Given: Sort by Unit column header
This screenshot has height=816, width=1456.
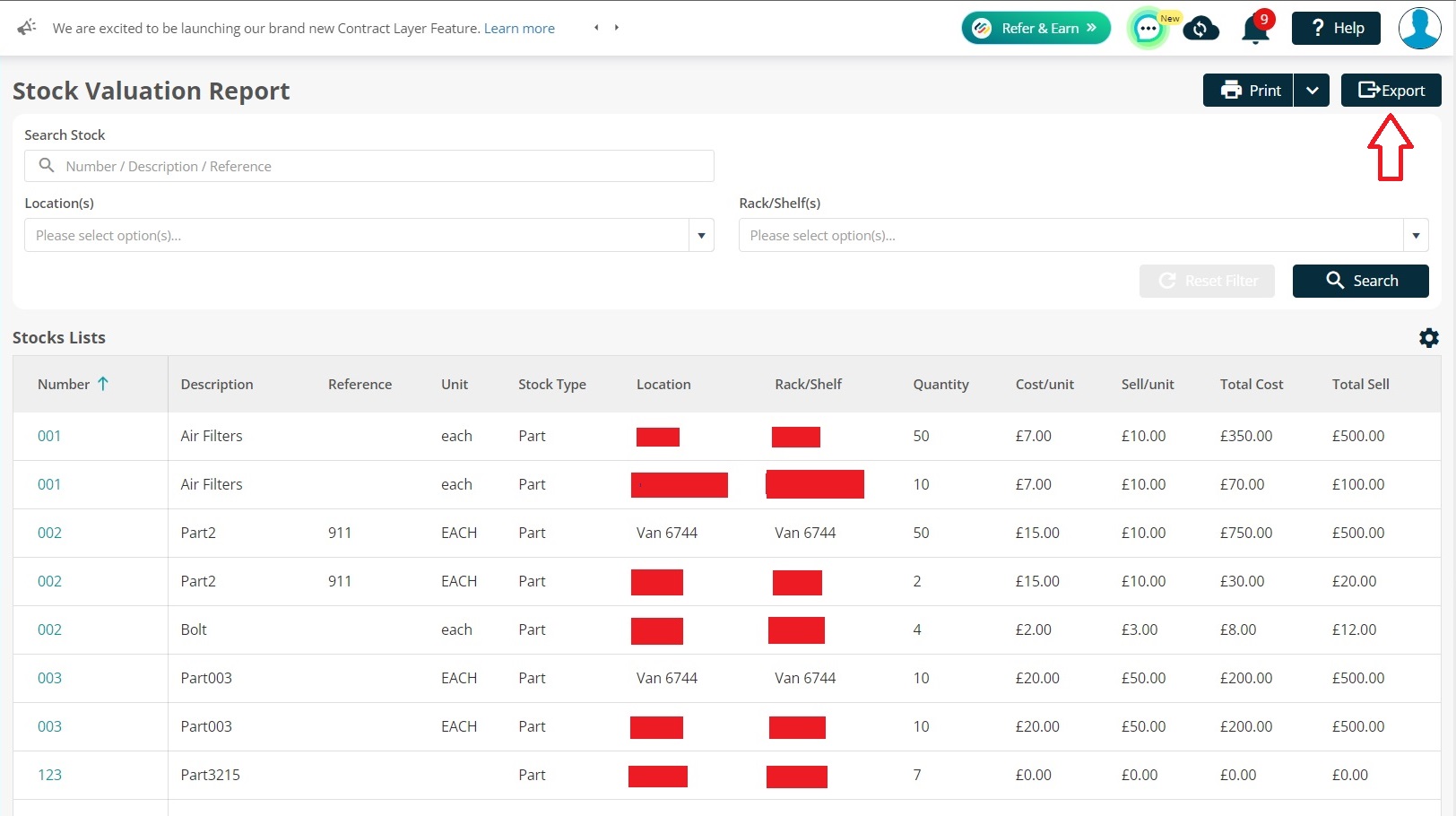Looking at the screenshot, I should pyautogui.click(x=455, y=384).
